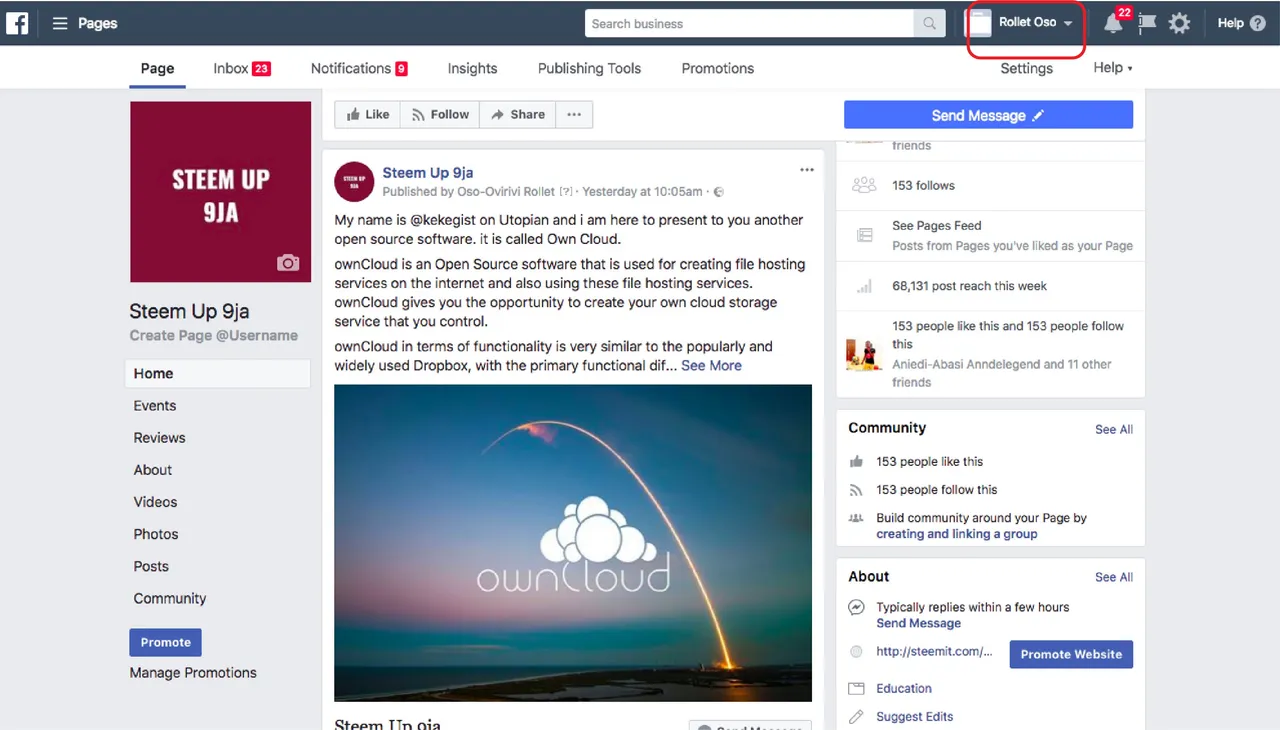
Task: Click the Promote button in sidebar
Action: tap(165, 642)
